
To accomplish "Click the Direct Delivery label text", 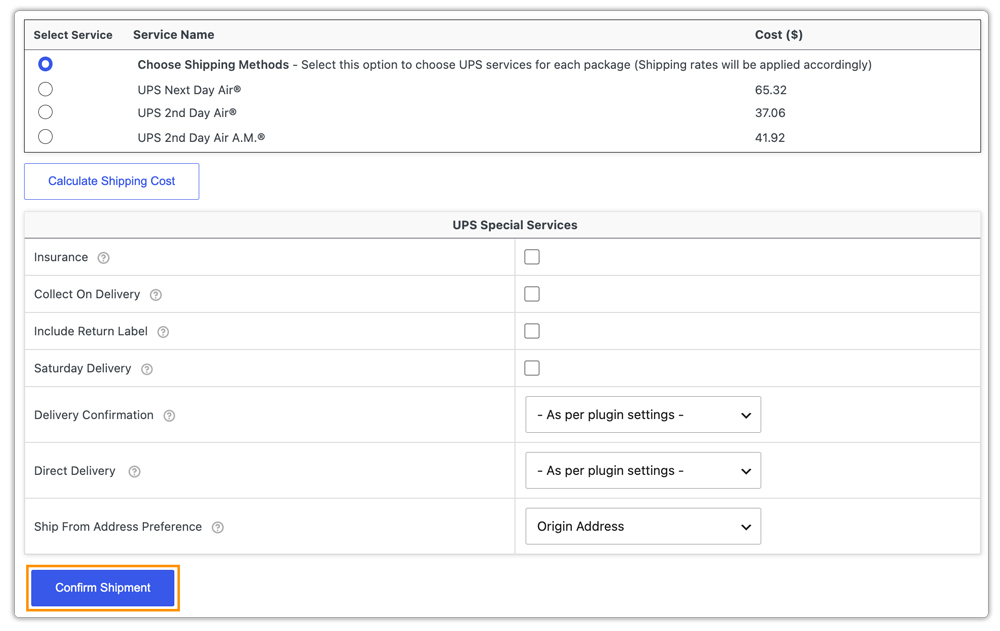I will (x=75, y=471).
